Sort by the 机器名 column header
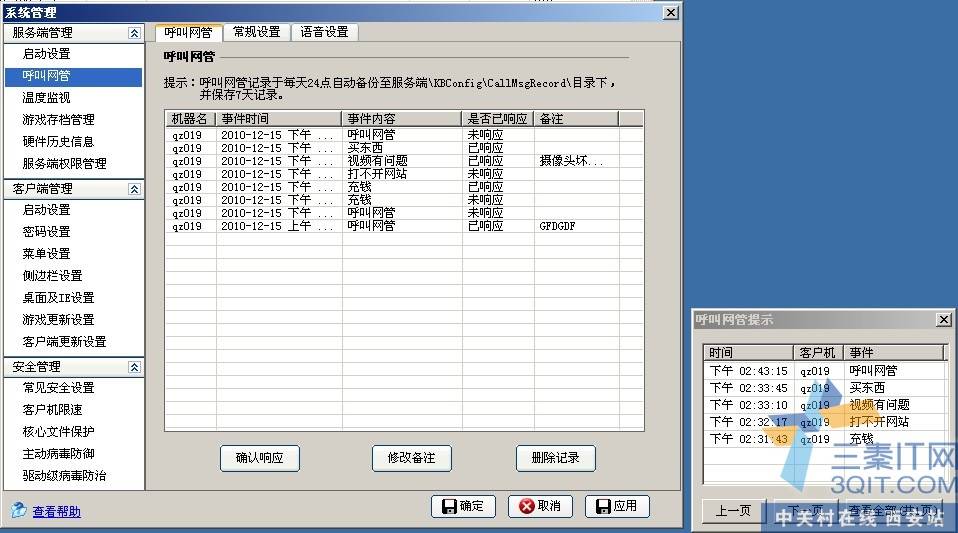The height and width of the screenshot is (533, 958). (x=191, y=119)
